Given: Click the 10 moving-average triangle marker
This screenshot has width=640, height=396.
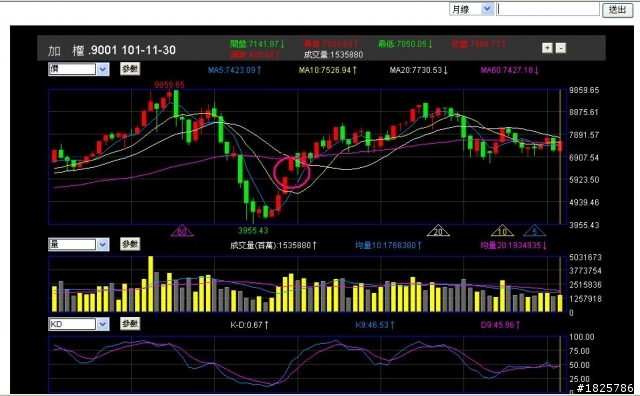Looking at the screenshot, I should click(x=502, y=231).
